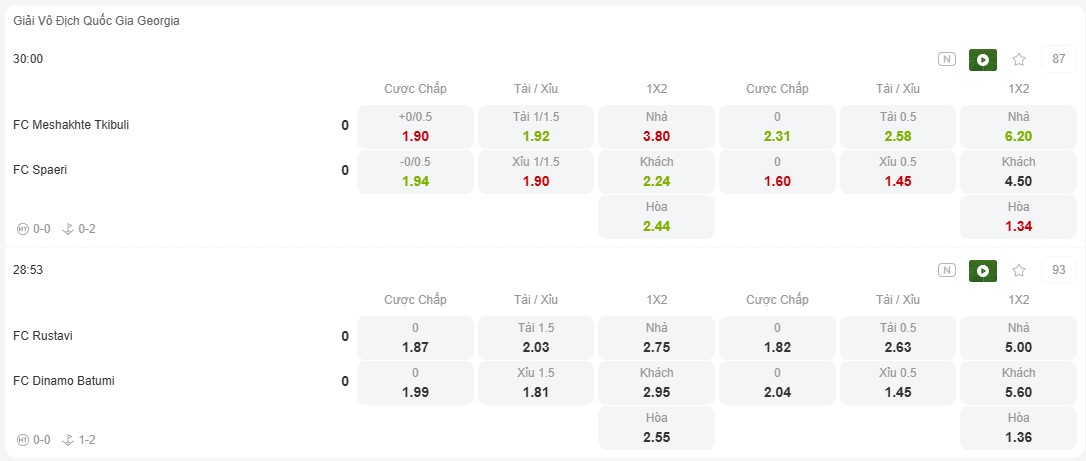Choose Xỉu 1.5 odds 1.81
Viewport: 1086px width, 461px height.
tap(535, 383)
